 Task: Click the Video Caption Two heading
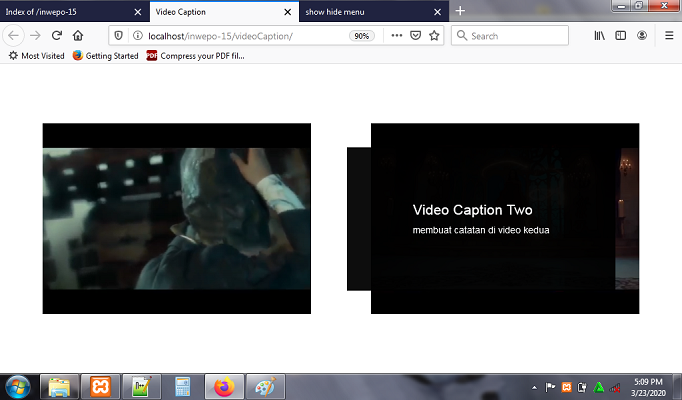472,210
